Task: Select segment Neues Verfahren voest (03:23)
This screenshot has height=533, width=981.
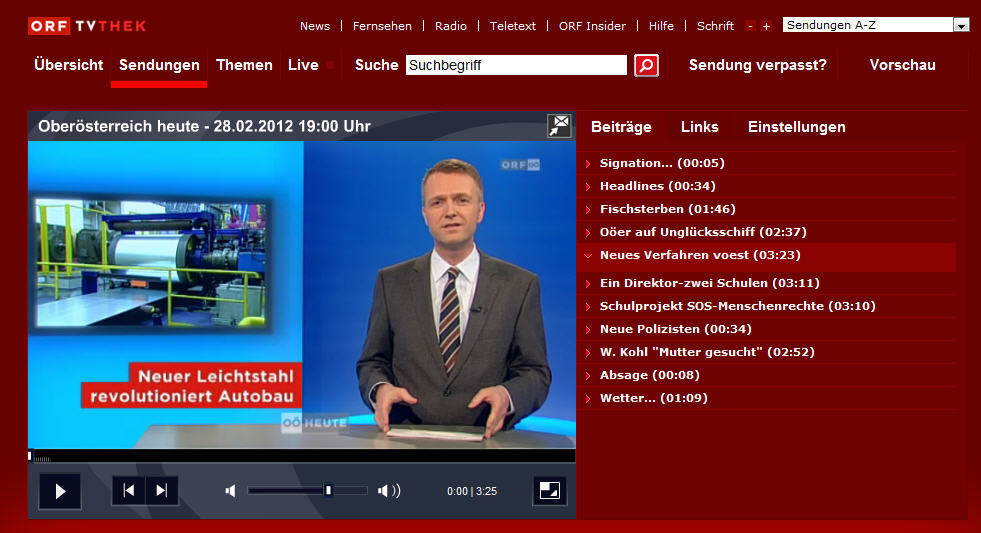Action: click(700, 255)
